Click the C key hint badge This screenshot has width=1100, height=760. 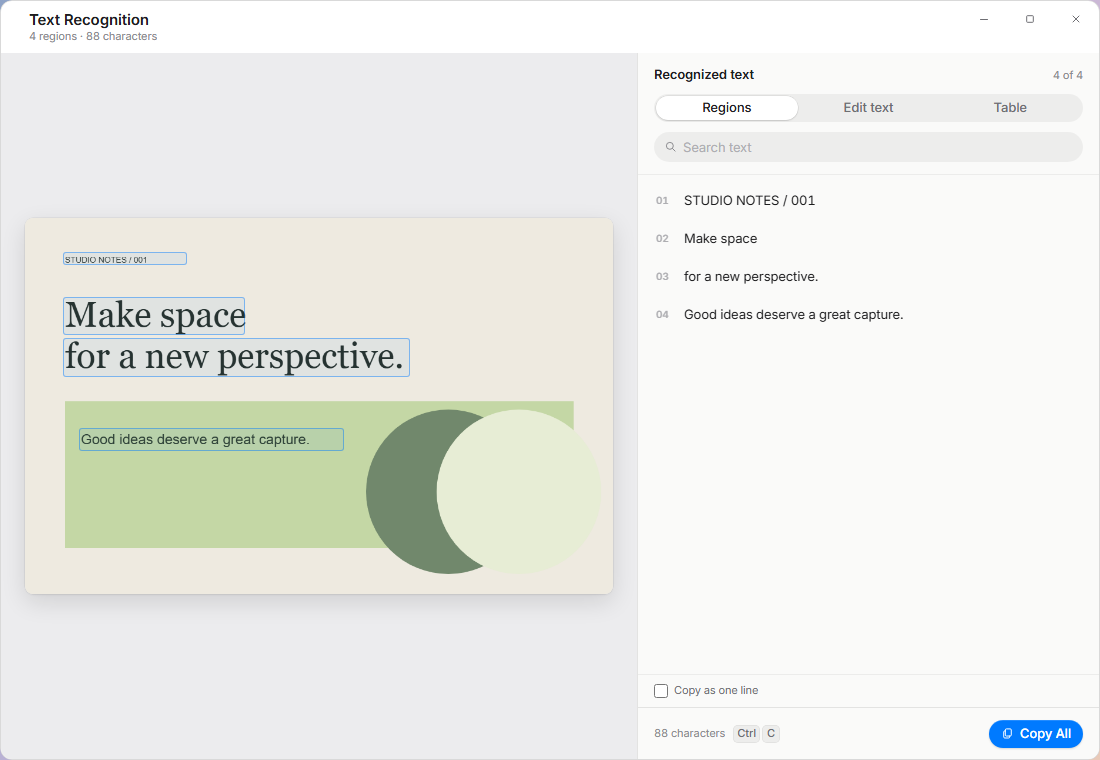771,733
